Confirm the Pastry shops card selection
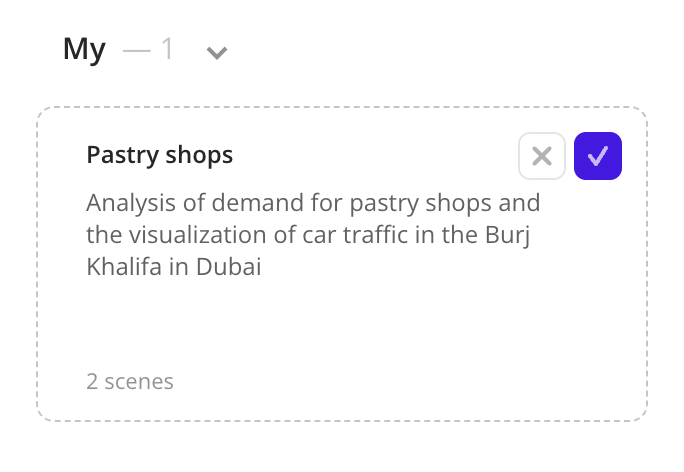Screen dimensions: 684x472 click(x=598, y=156)
